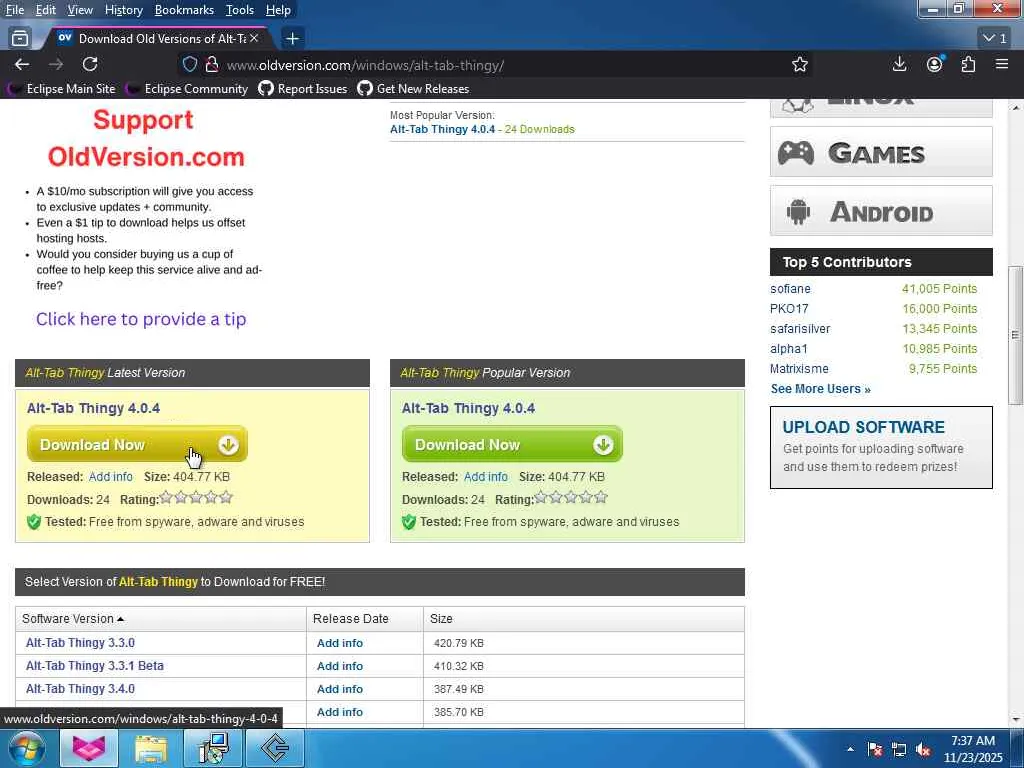Viewport: 1024px width, 768px height.
Task: Open Alt-Tab Thingy 3.3.0 version link
Action: (x=80, y=643)
